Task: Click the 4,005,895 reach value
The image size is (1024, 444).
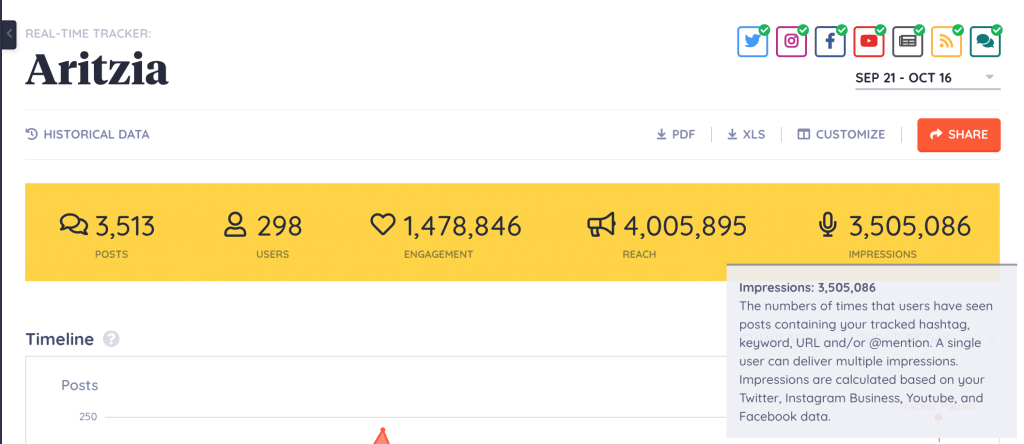Action: pos(685,226)
